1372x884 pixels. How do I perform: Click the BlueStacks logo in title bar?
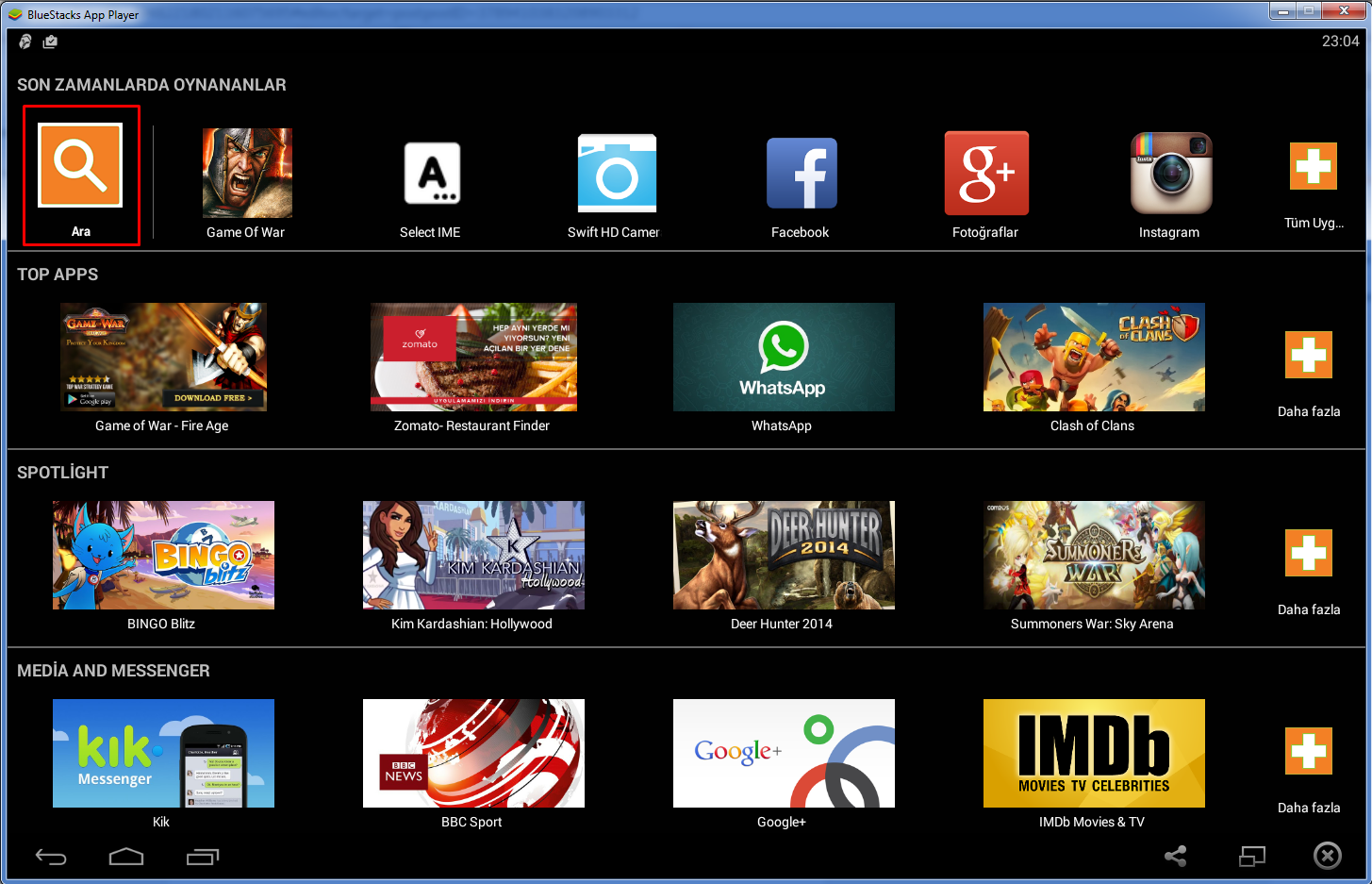[x=14, y=14]
